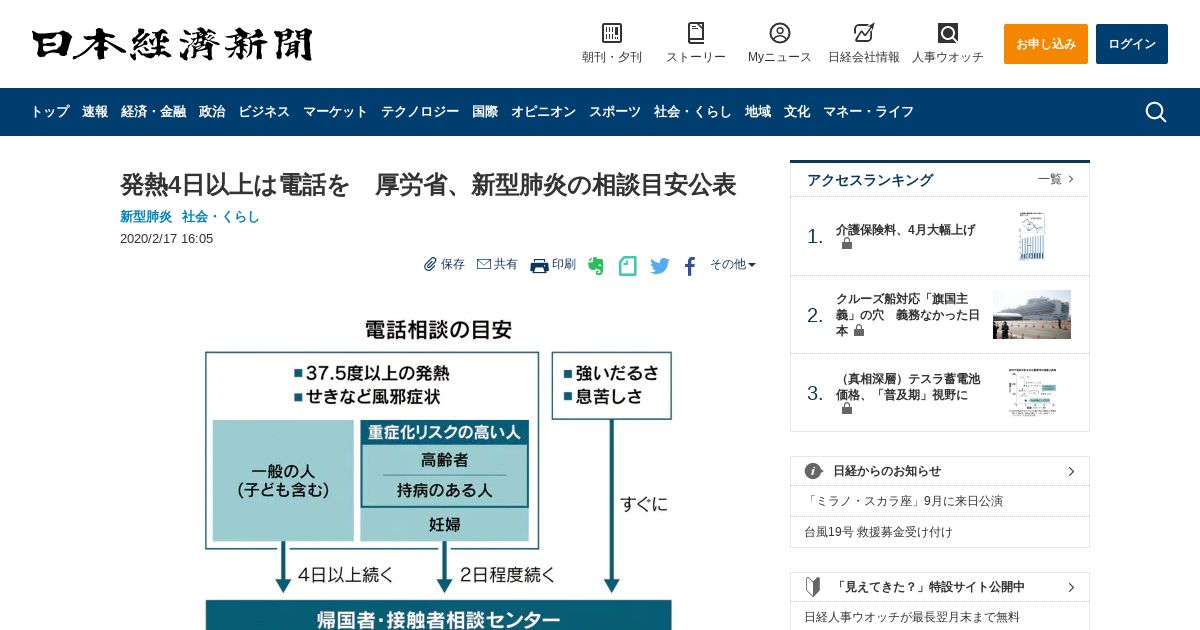The height and width of the screenshot is (630, 1200).
Task: Open the 国際 section
Action: 485,112
